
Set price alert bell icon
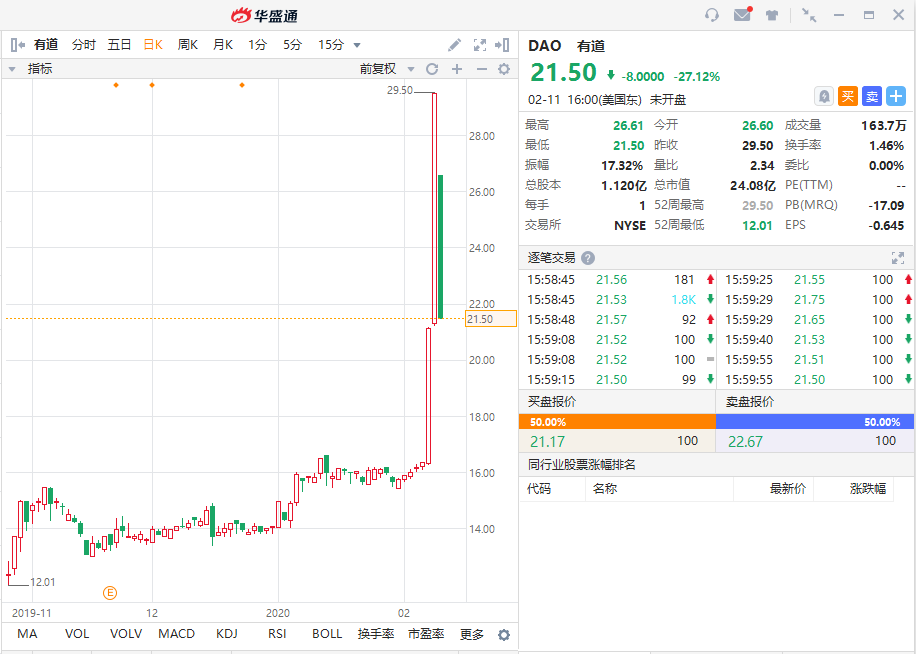click(824, 96)
